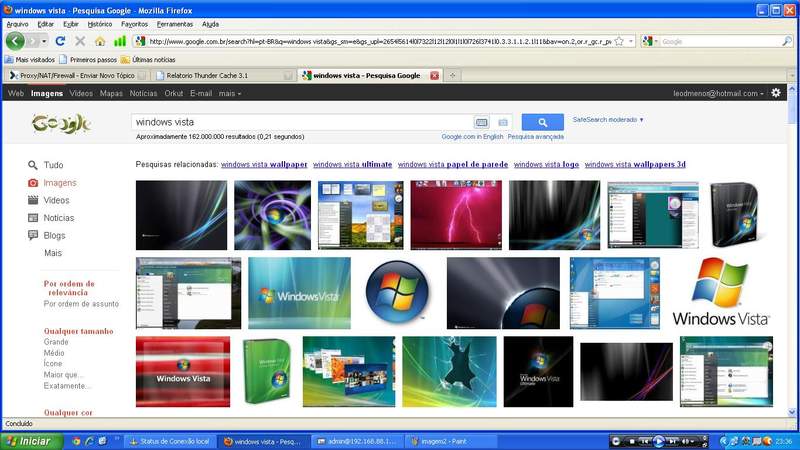Click the search magnifier in Firefox search box
800x450 pixels.
[787, 41]
